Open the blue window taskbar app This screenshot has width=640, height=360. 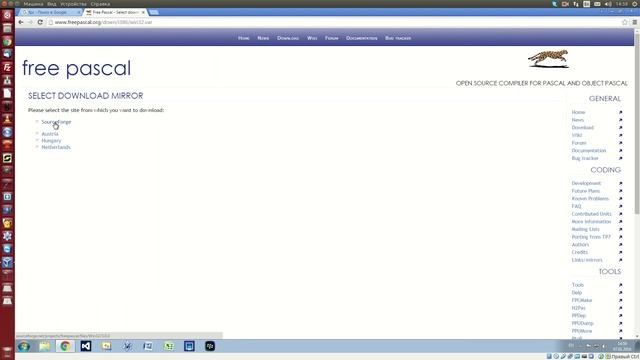[x=189, y=347]
